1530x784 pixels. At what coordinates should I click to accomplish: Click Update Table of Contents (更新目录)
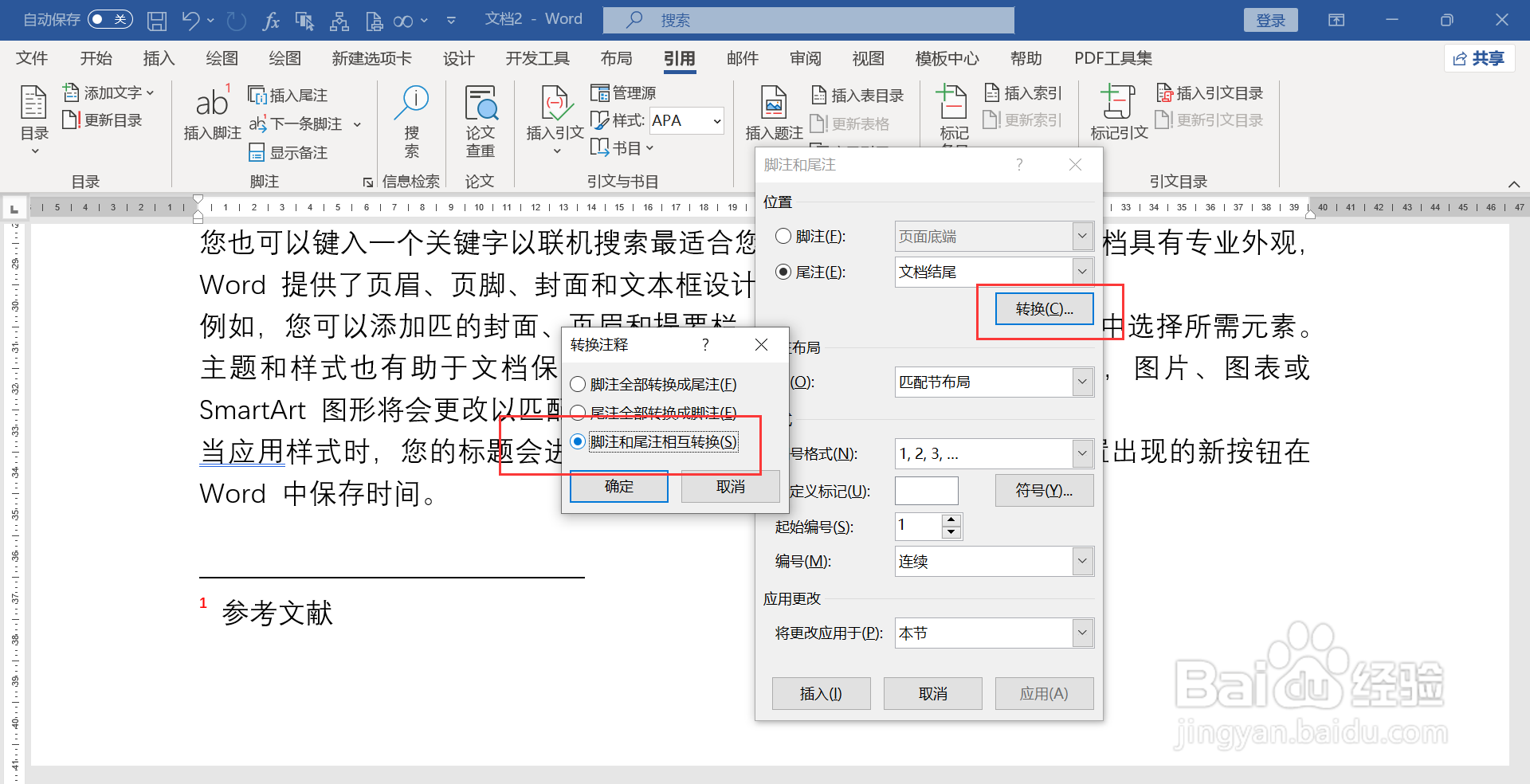pos(102,120)
